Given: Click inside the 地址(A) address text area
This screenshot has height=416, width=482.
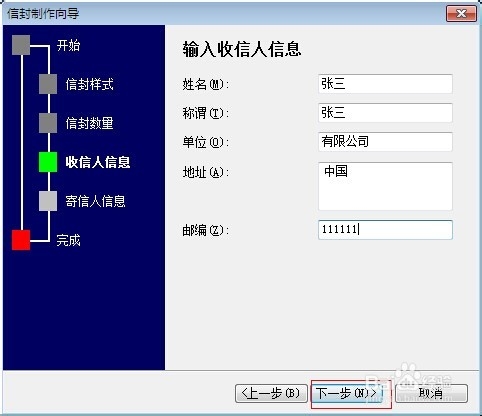Looking at the screenshot, I should (385, 186).
